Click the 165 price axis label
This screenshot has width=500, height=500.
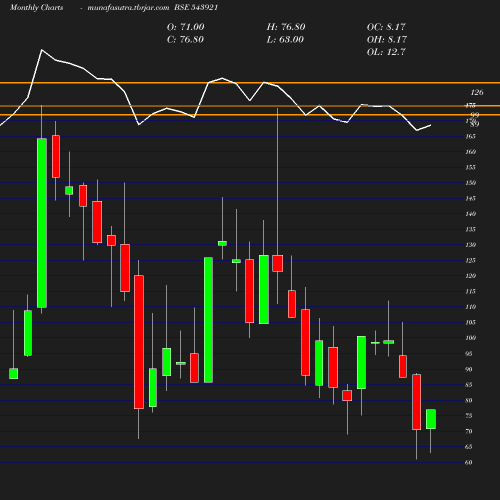(x=470, y=136)
